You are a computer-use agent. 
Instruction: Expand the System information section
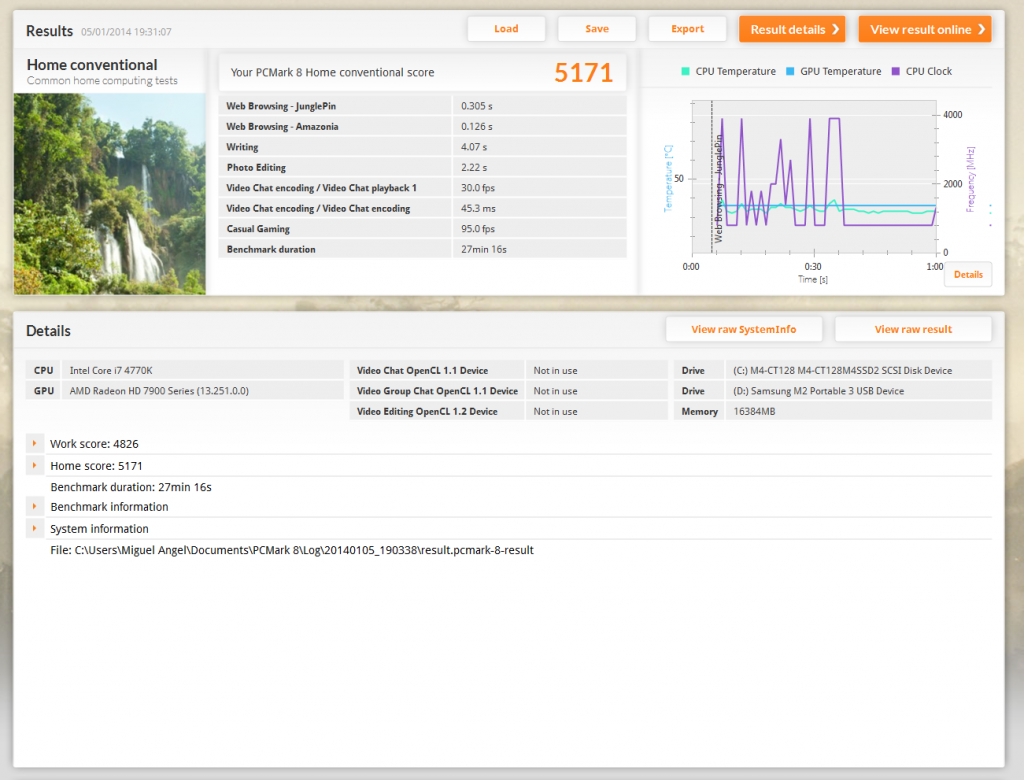(35, 528)
